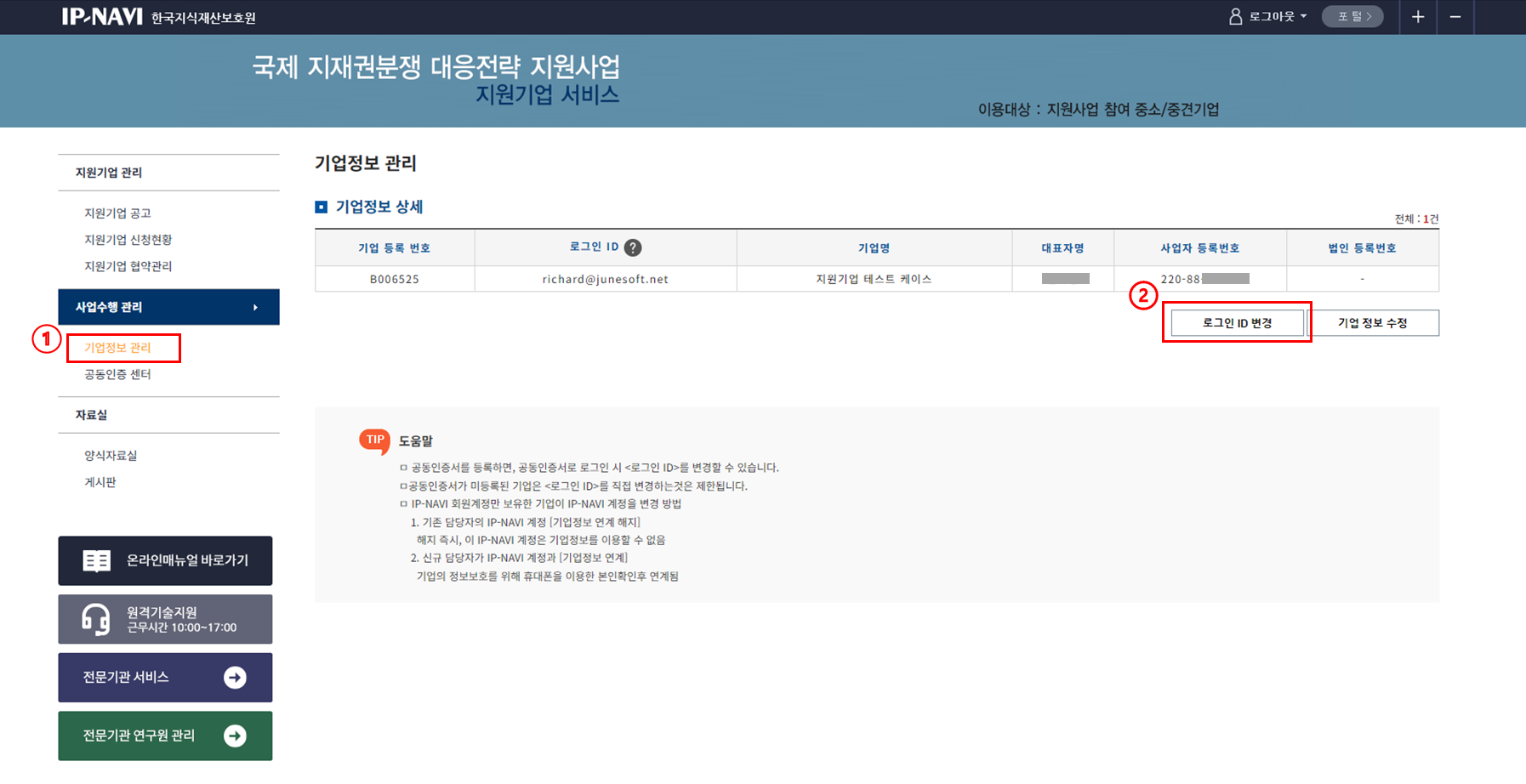Go to 지원기업 공고 menu item
Image resolution: width=1526 pixels, height=784 pixels.
(117, 213)
